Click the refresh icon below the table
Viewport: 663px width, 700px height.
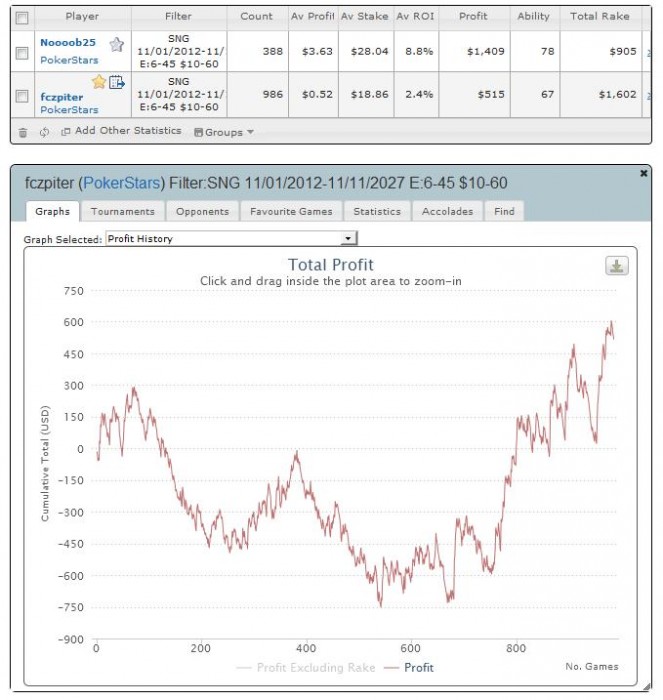pos(44,132)
